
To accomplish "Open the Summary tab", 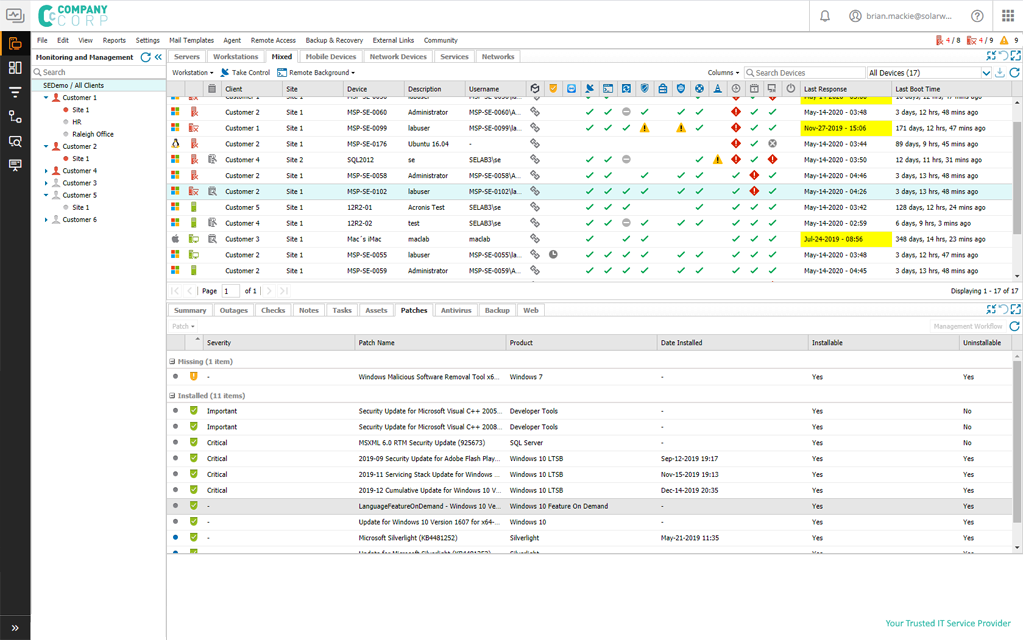I will point(190,310).
